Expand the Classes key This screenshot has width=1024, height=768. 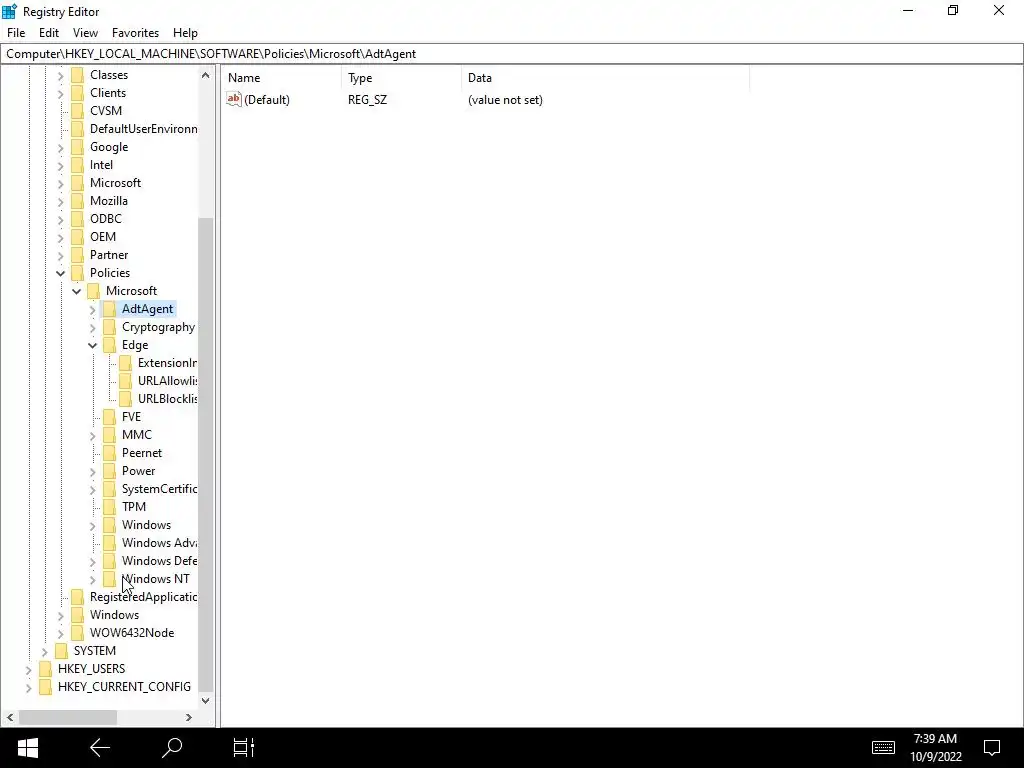pos(60,76)
